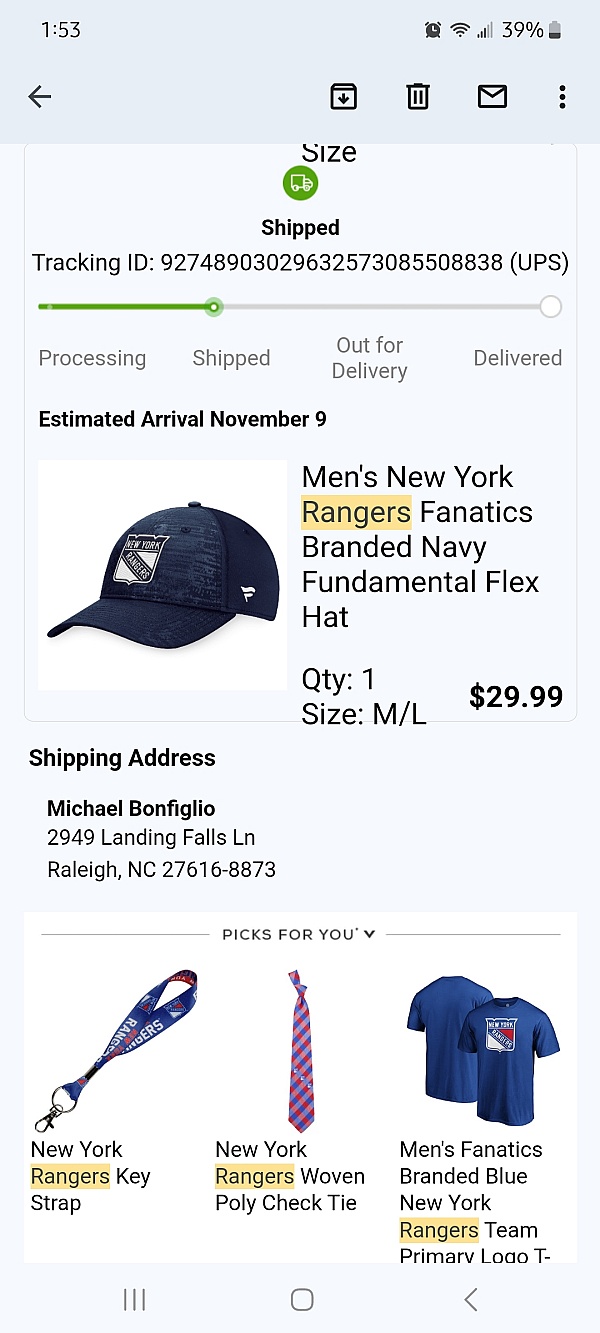
Task: Tap the green shipping truck icon
Action: (300, 183)
